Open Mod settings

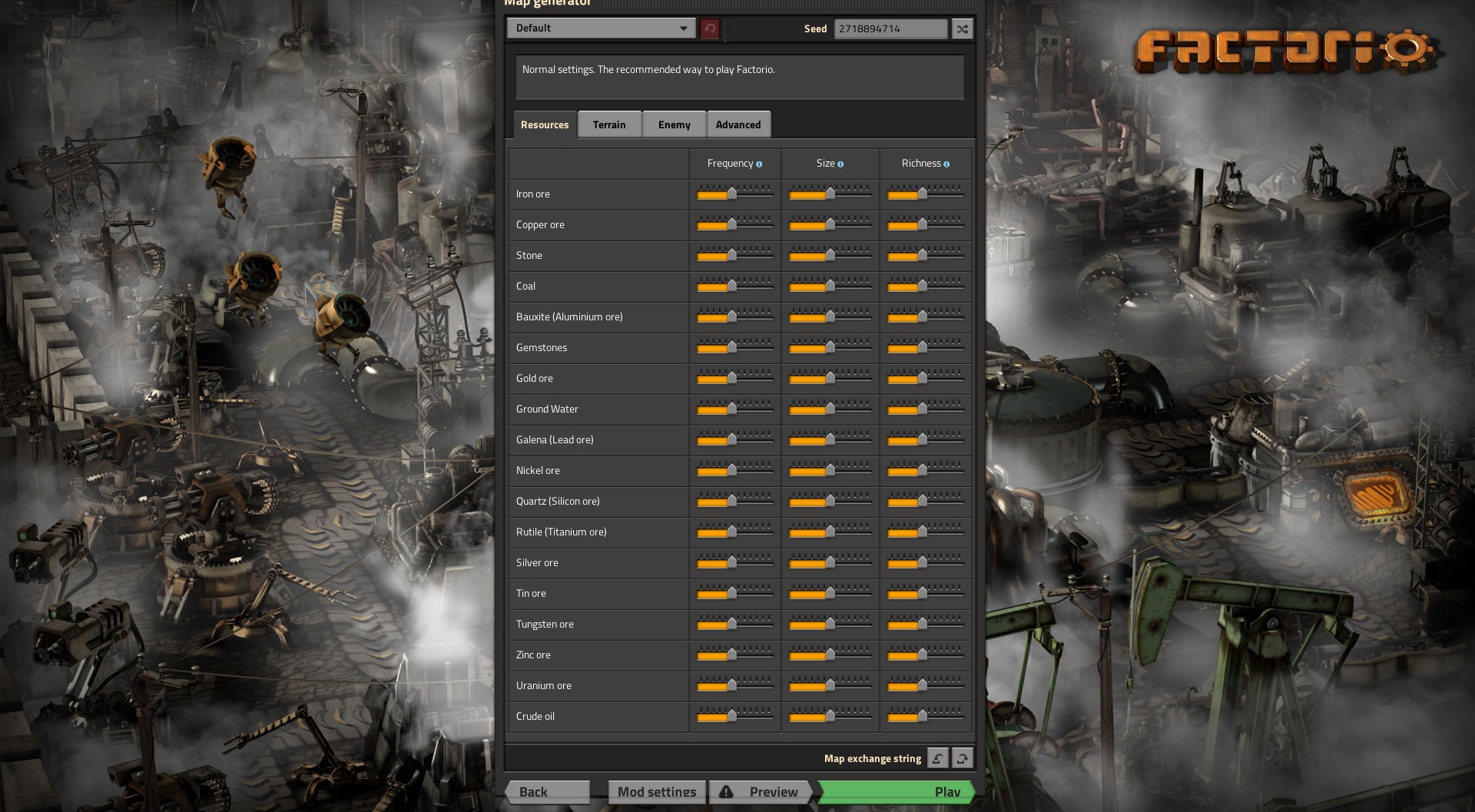click(x=657, y=792)
